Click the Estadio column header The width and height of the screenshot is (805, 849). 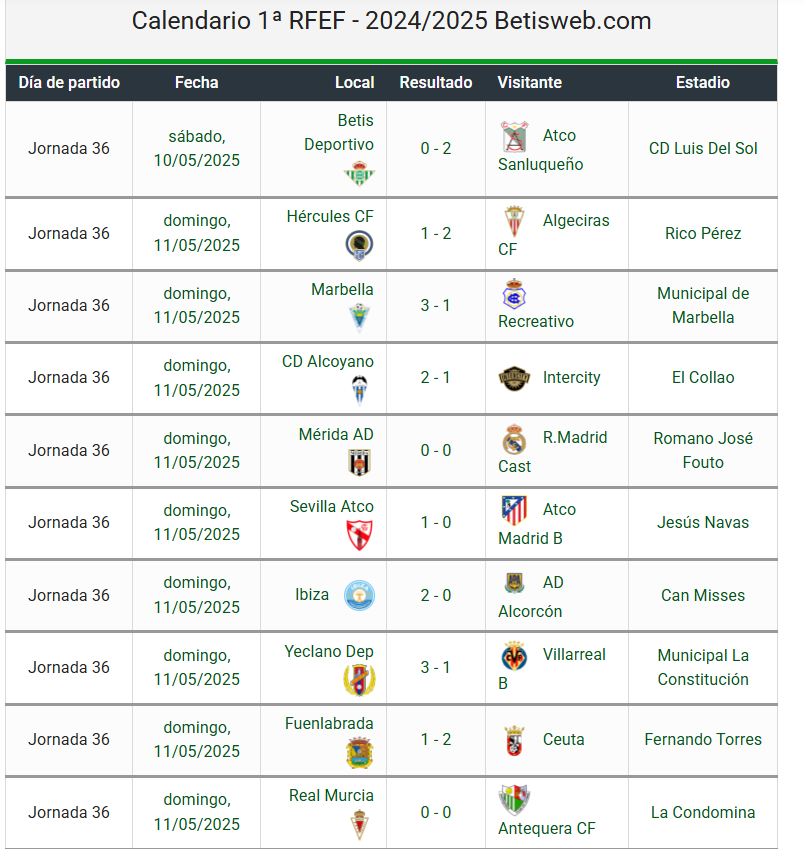[x=703, y=82]
